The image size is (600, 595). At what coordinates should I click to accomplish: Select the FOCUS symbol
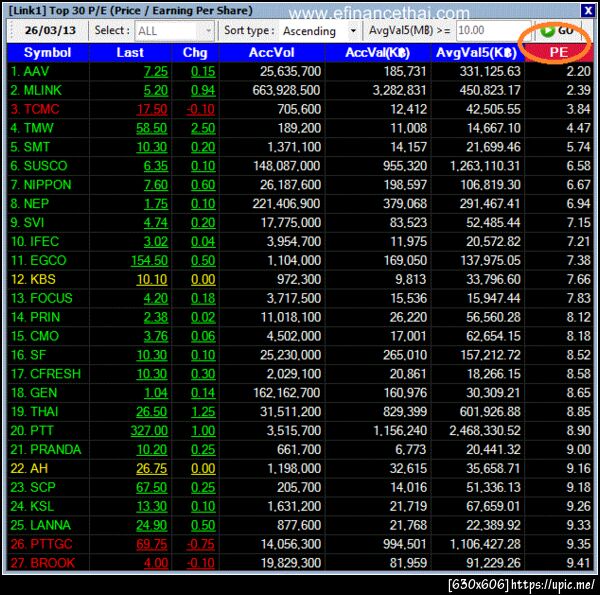coord(41,298)
